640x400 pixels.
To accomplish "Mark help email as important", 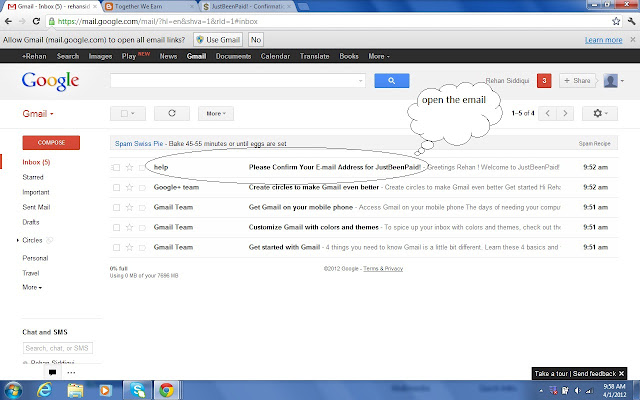I will point(142,167).
